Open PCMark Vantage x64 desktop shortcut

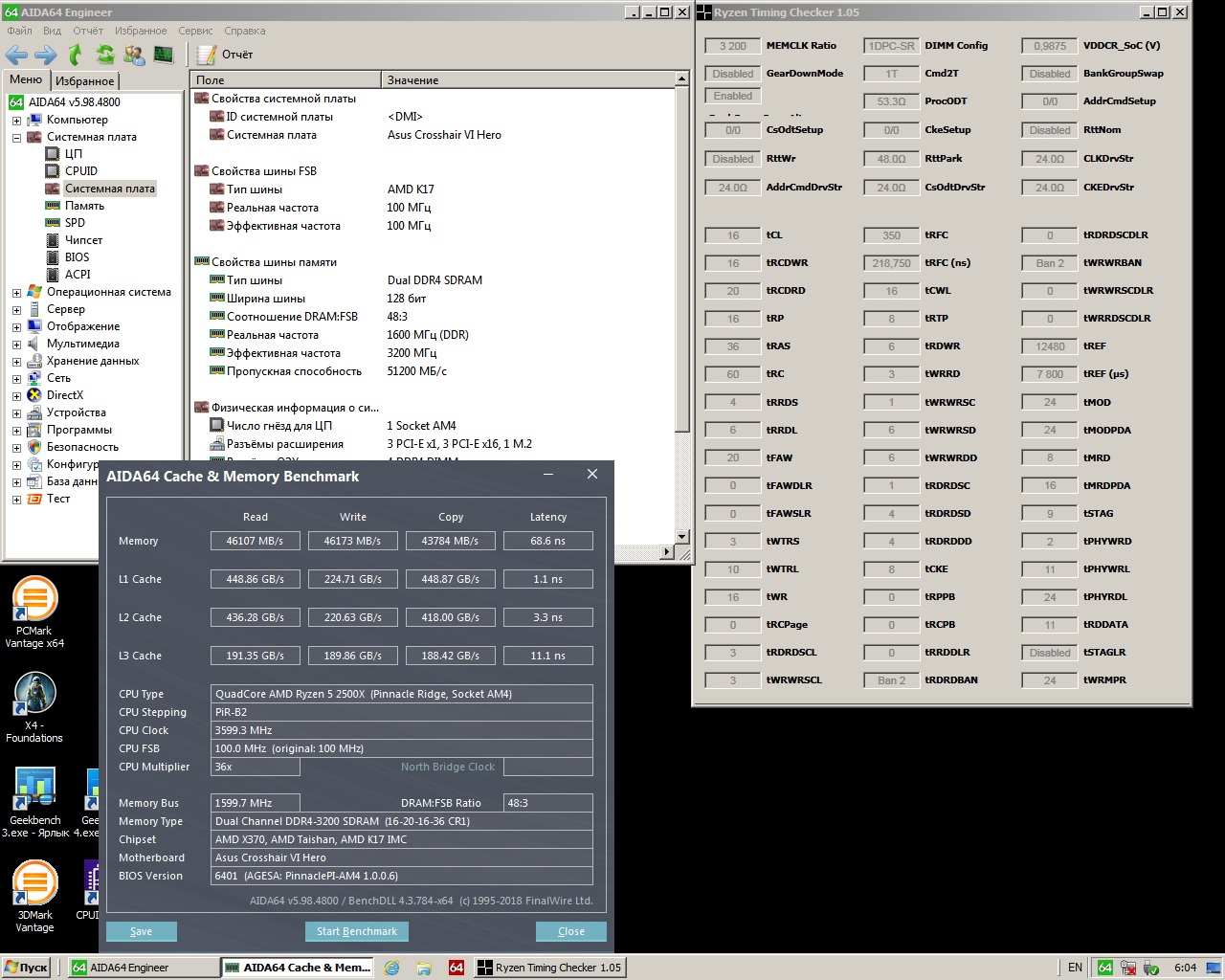pyautogui.click(x=34, y=612)
